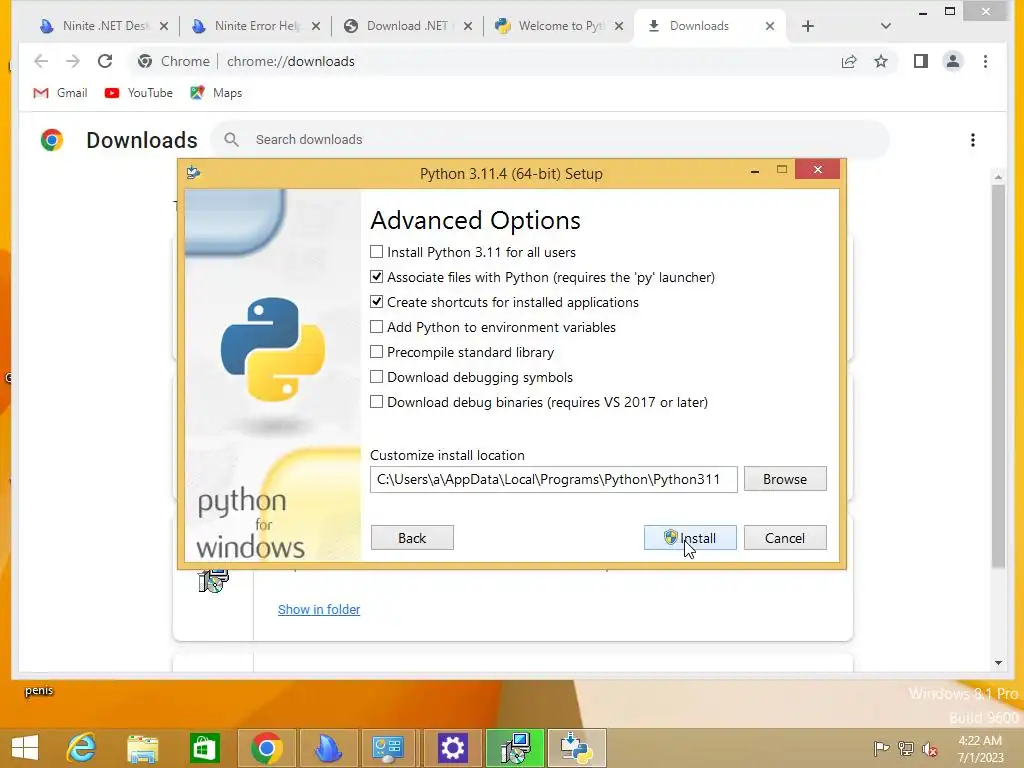The width and height of the screenshot is (1024, 768).
Task: Click the Chrome logo beside Downloads heading
Action: click(x=52, y=140)
